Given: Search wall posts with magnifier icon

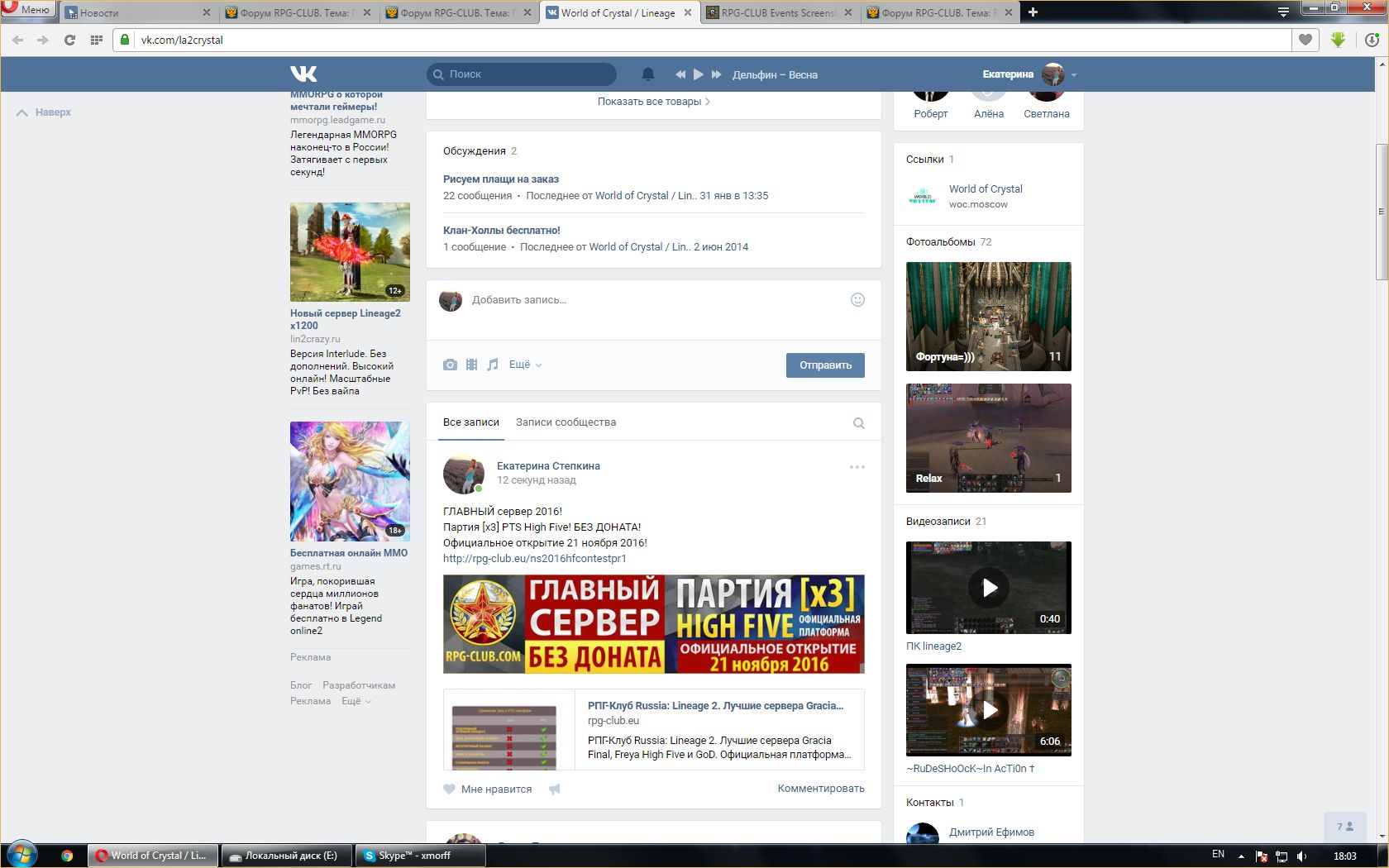Looking at the screenshot, I should (x=859, y=423).
